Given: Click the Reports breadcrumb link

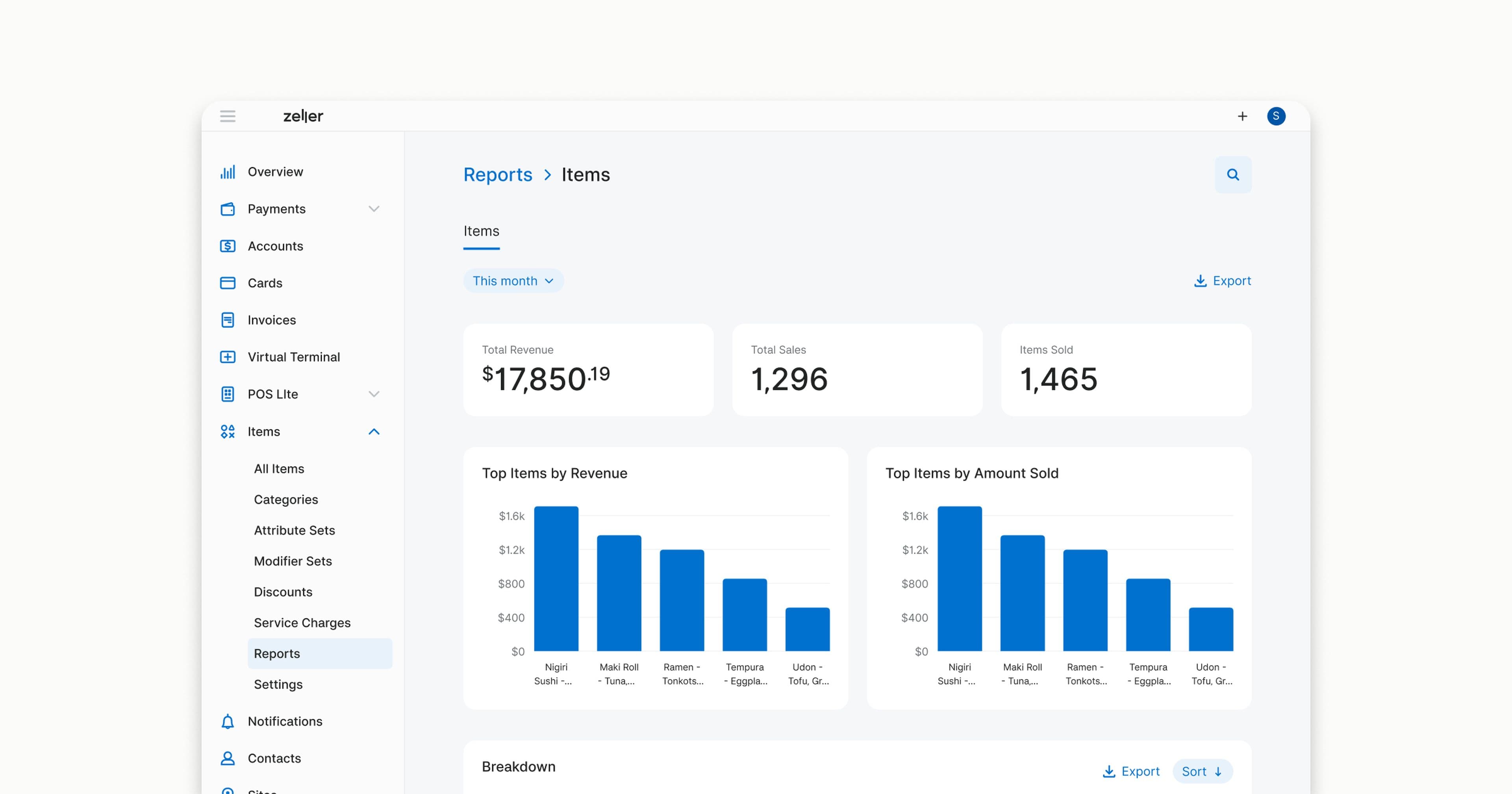Looking at the screenshot, I should 498,175.
